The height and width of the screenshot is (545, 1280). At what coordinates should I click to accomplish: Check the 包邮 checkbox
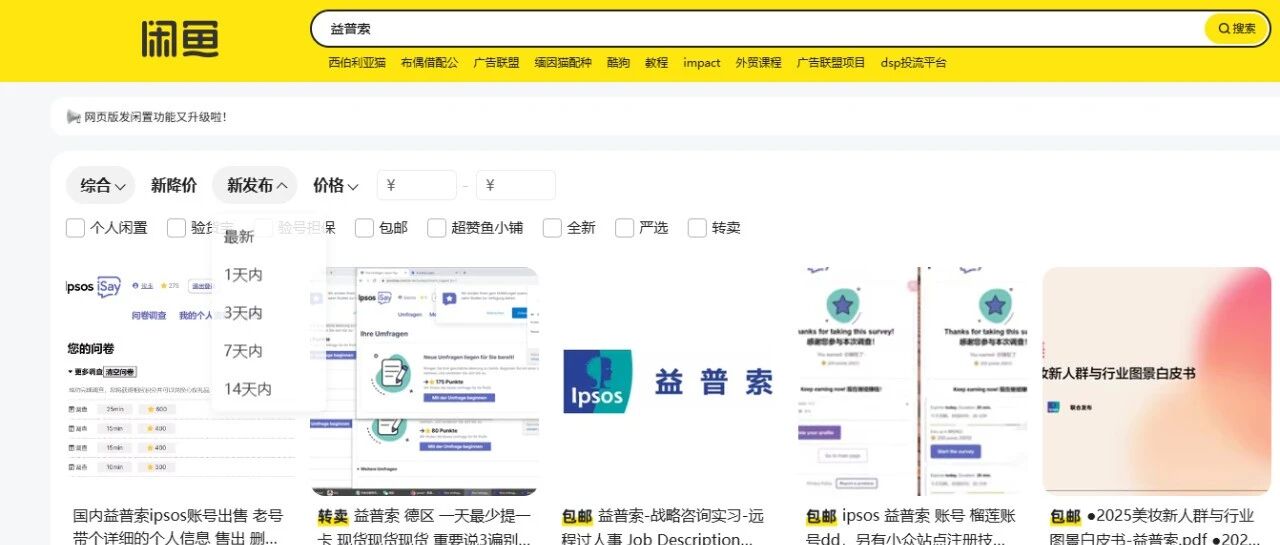click(364, 228)
